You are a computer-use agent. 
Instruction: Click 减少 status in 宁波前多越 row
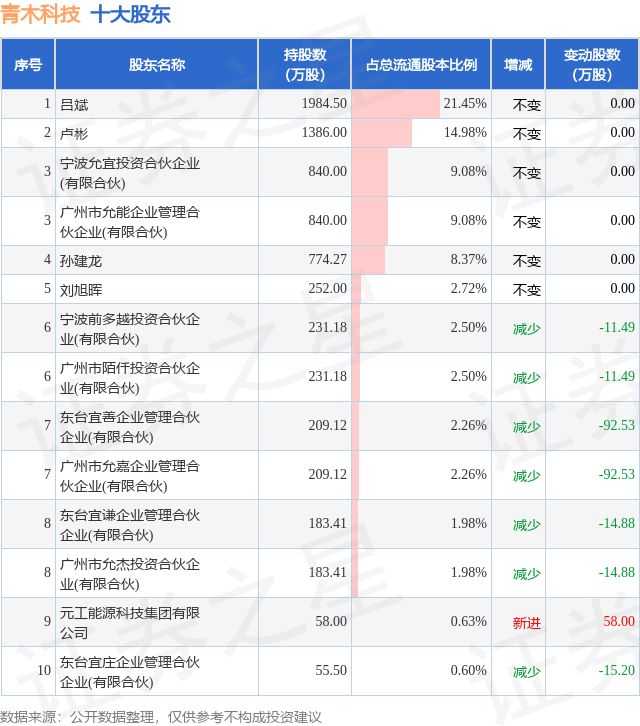coord(527,329)
